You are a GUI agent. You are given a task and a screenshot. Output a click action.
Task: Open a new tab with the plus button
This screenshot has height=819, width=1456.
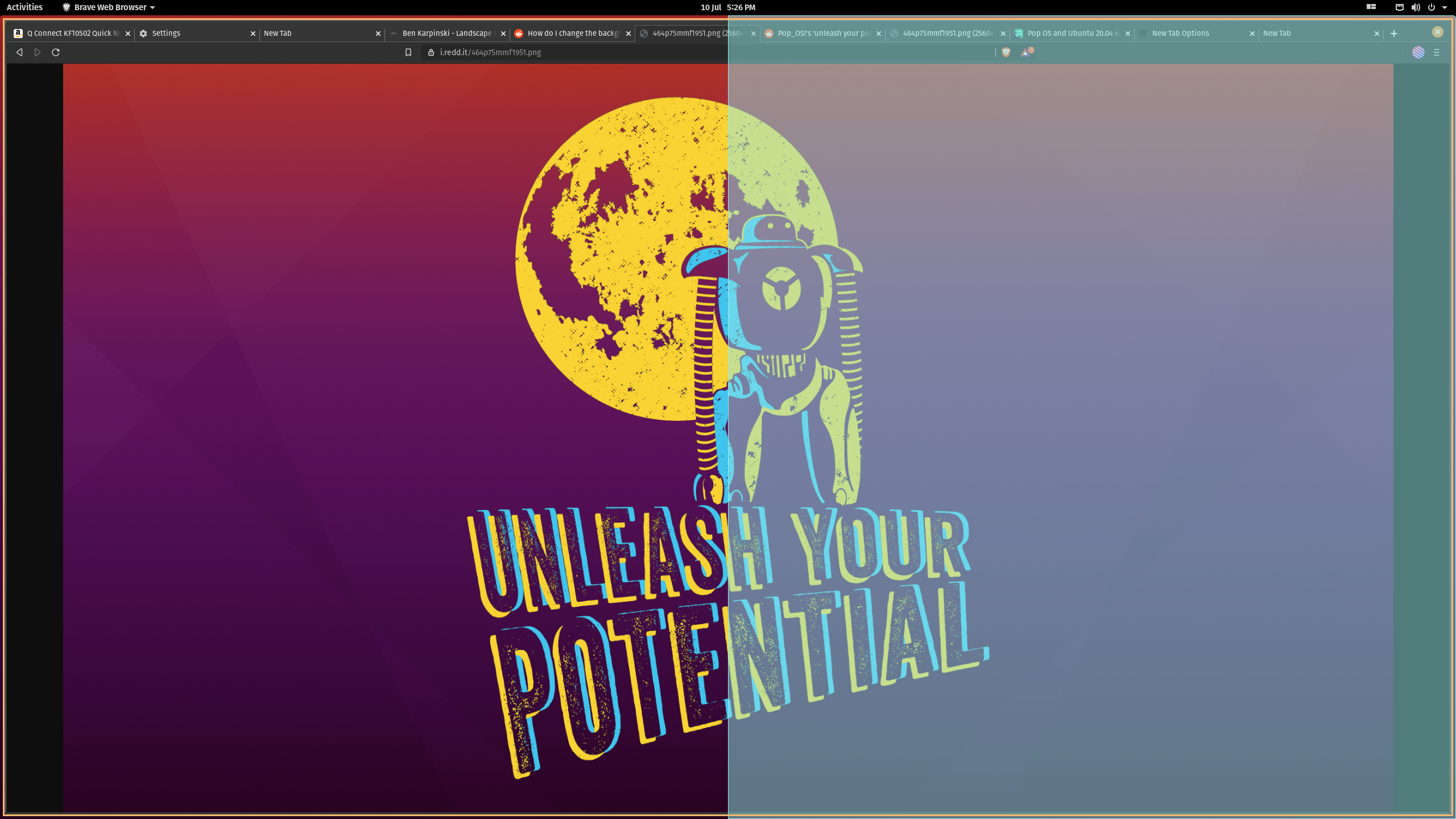(x=1394, y=34)
